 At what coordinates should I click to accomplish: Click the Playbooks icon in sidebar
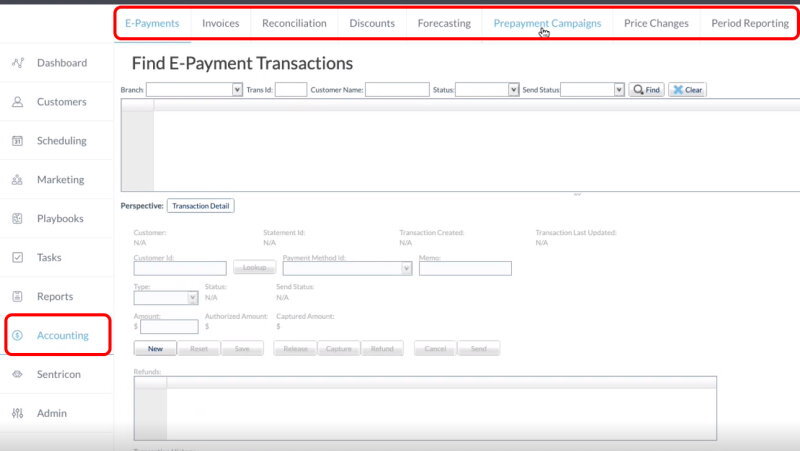pos(18,219)
